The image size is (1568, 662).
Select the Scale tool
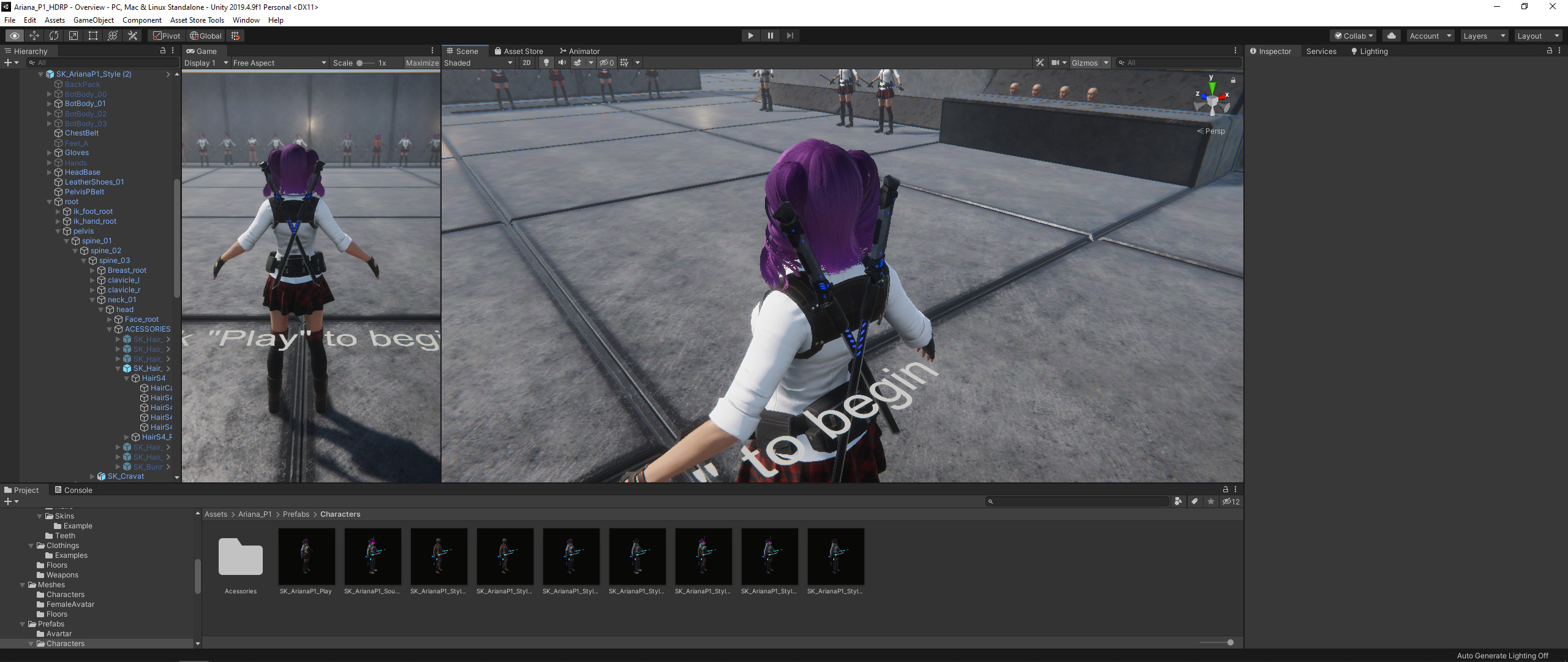tap(73, 36)
